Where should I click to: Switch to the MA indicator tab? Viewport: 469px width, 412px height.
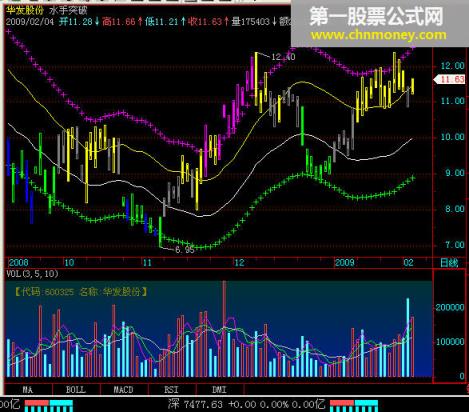coord(28,390)
